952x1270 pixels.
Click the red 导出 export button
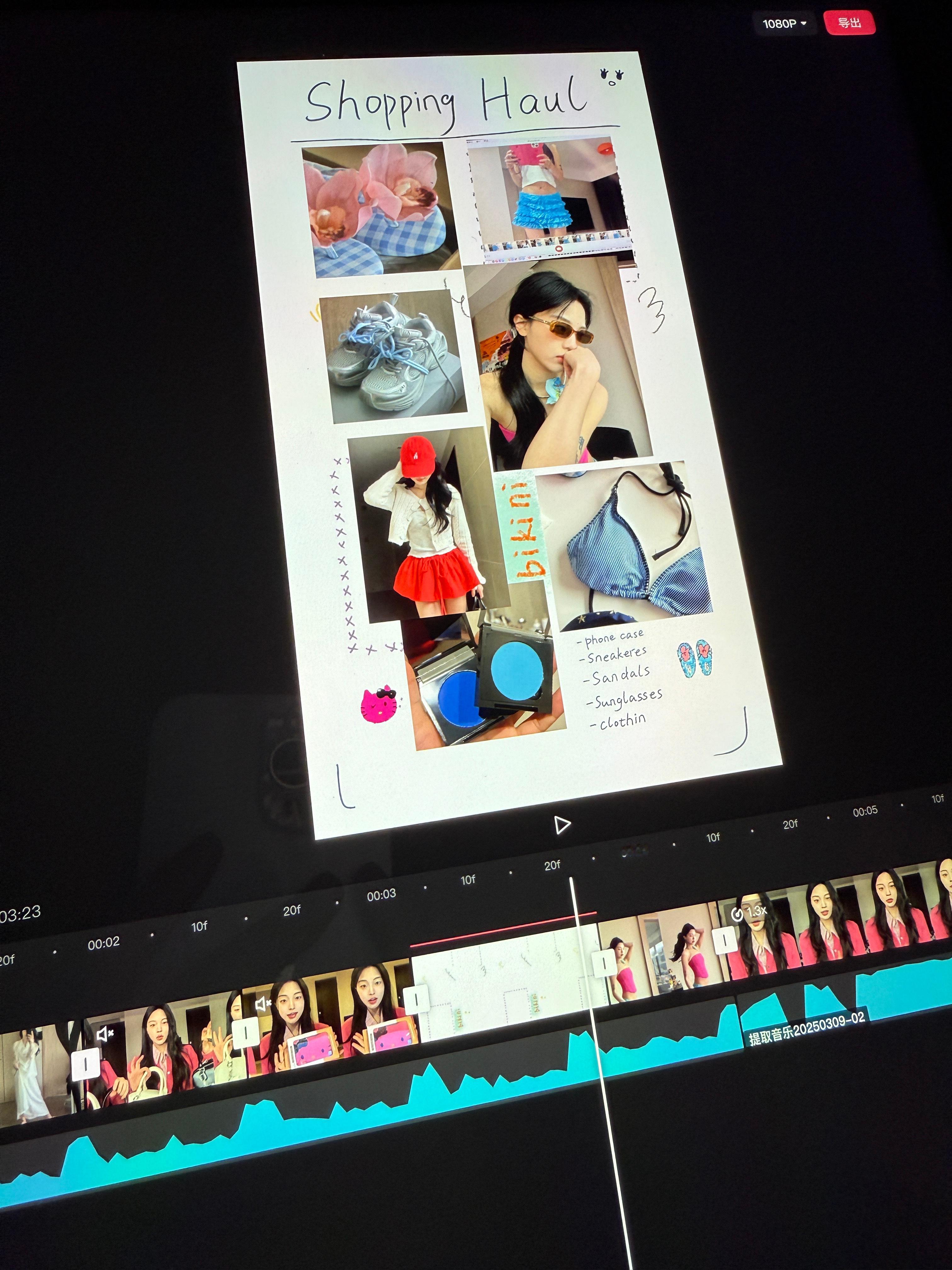coord(849,22)
